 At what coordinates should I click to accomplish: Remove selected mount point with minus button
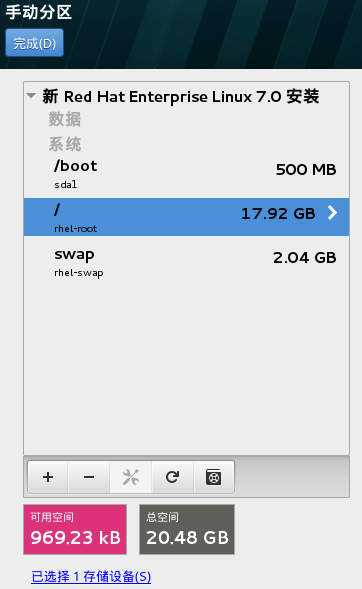(x=89, y=477)
